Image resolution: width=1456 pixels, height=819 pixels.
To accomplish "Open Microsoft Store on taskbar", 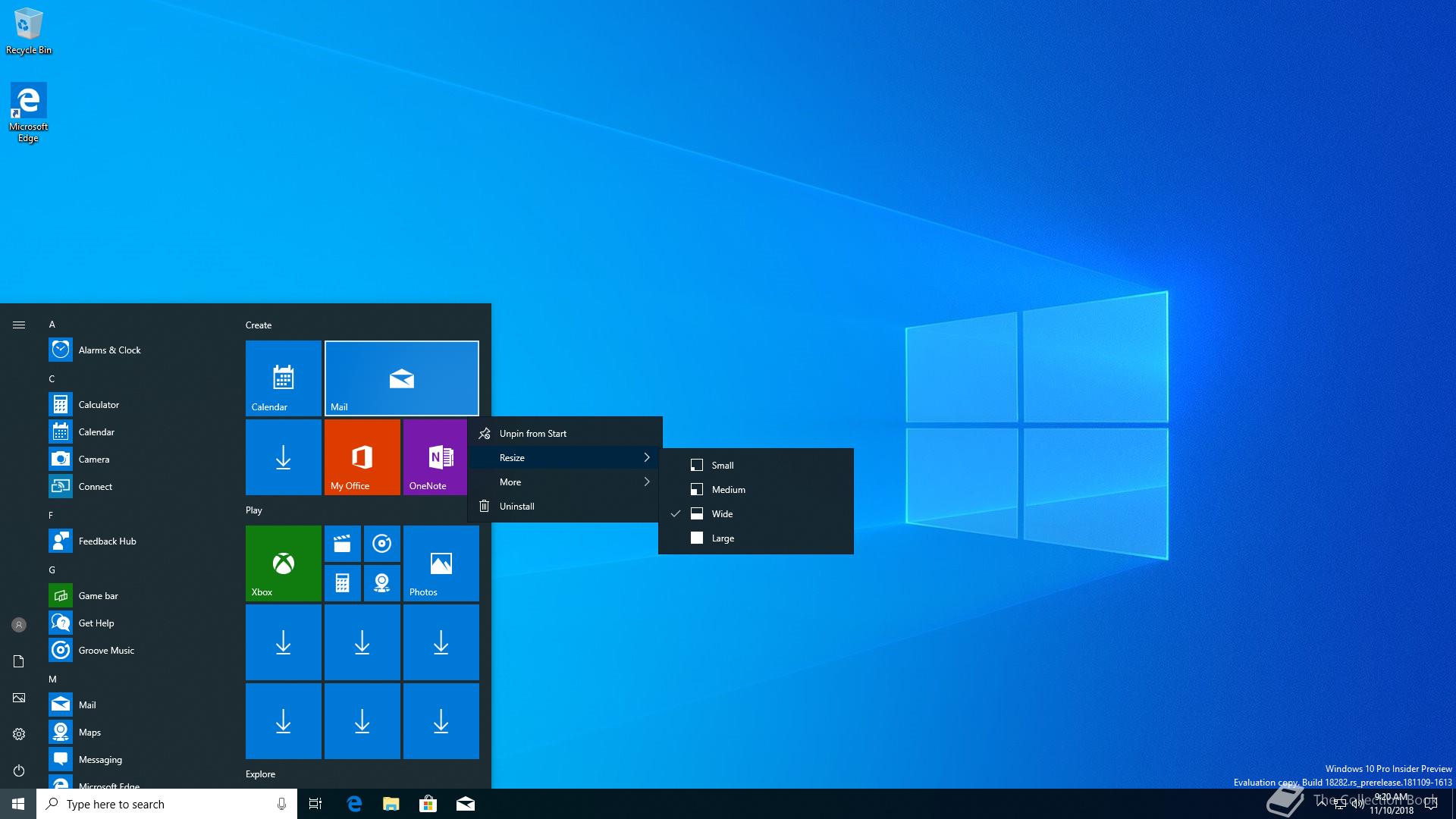I will click(428, 804).
